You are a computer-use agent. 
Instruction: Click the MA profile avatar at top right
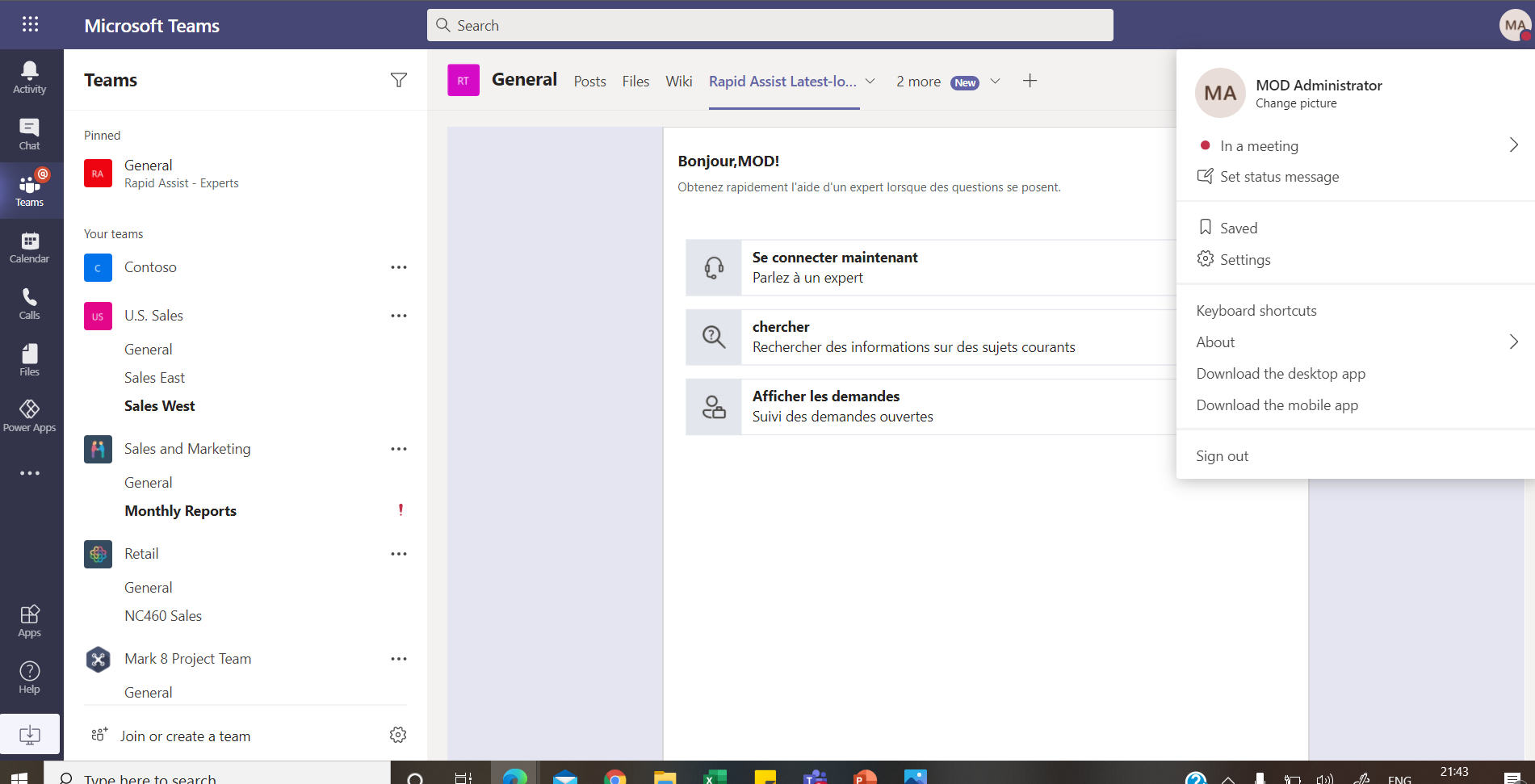click(1515, 25)
